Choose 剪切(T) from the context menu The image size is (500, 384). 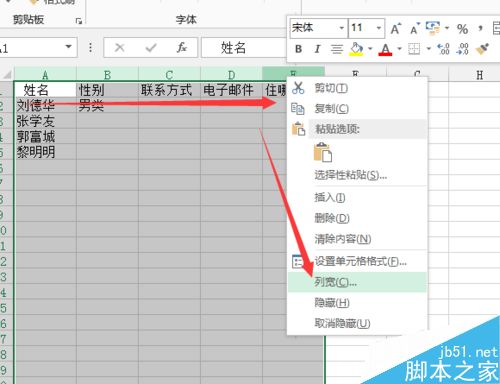[x=357, y=88]
